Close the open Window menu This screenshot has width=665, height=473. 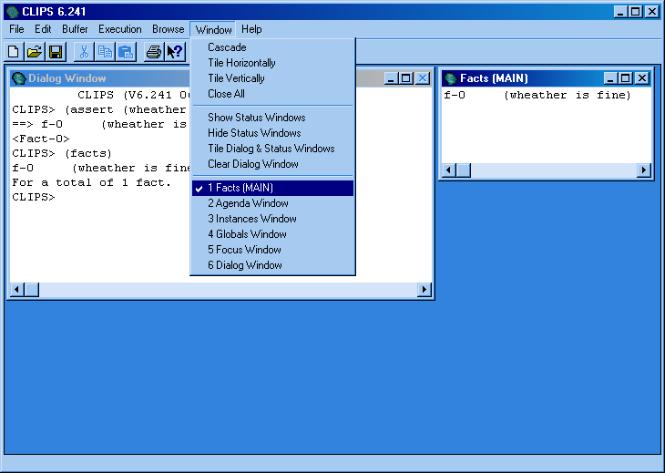pyautogui.click(x=213, y=30)
